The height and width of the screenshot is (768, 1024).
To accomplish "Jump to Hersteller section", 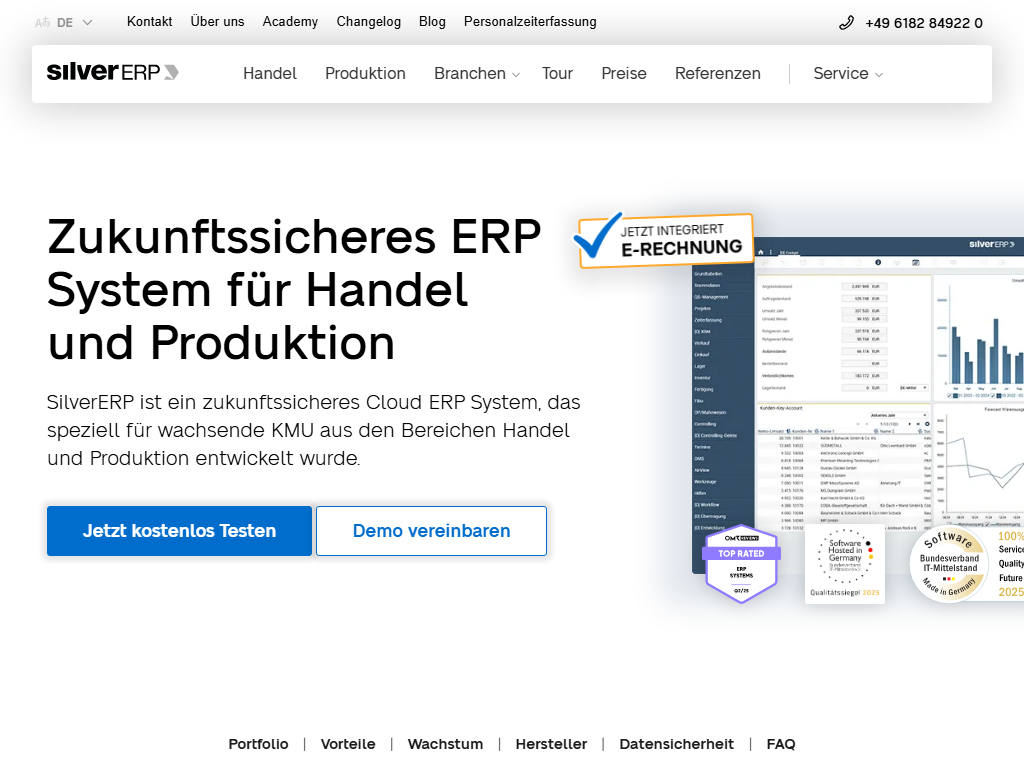I will [551, 744].
